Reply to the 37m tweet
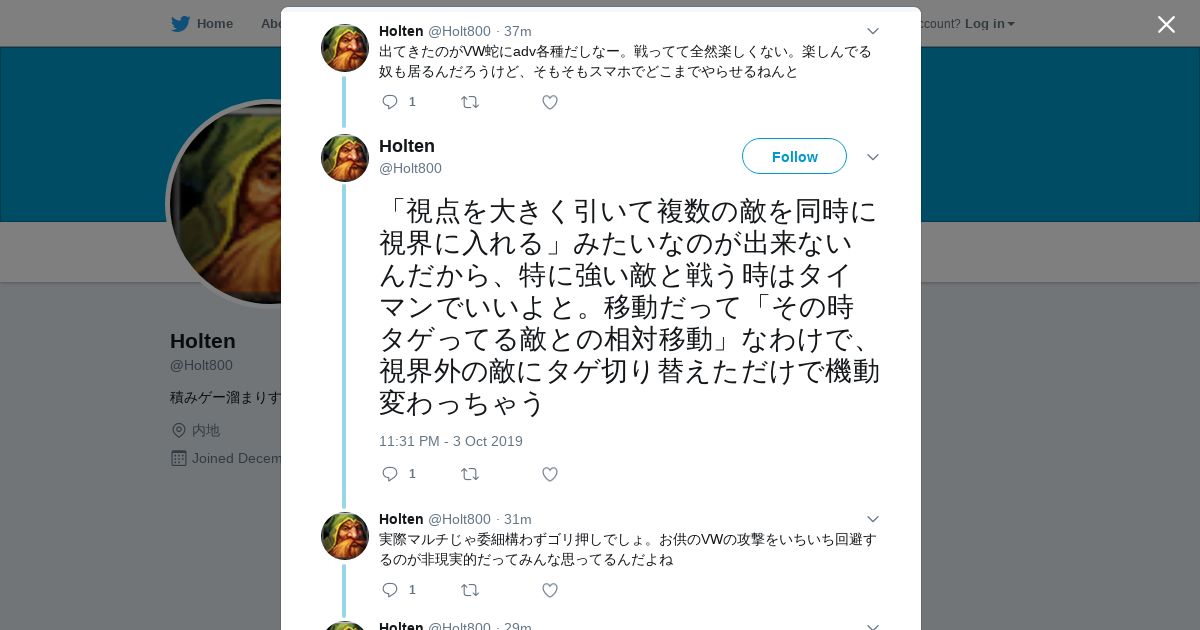The width and height of the screenshot is (1200, 630). pyautogui.click(x=390, y=102)
